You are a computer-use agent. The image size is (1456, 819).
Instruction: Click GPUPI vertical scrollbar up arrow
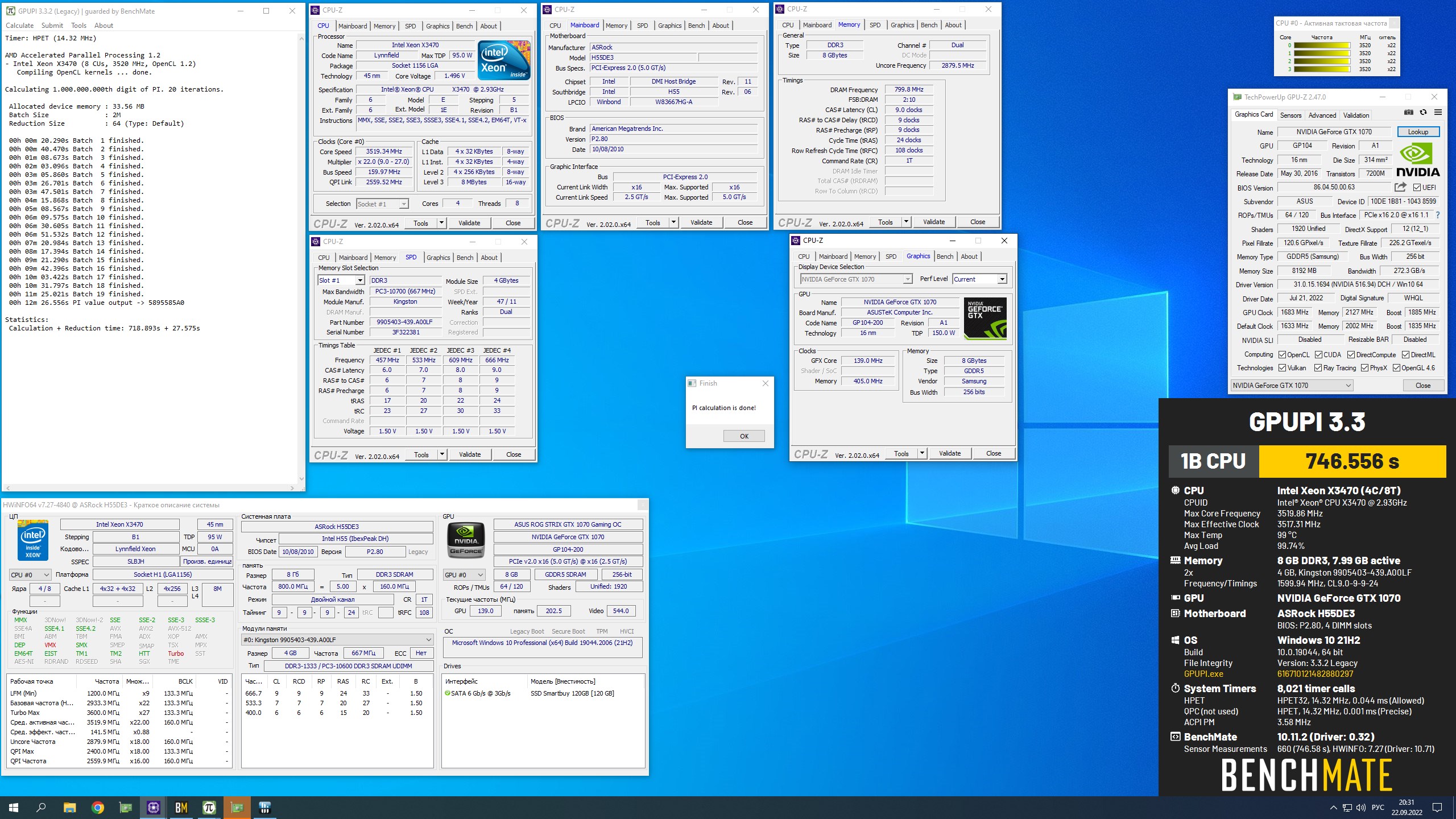(301, 39)
